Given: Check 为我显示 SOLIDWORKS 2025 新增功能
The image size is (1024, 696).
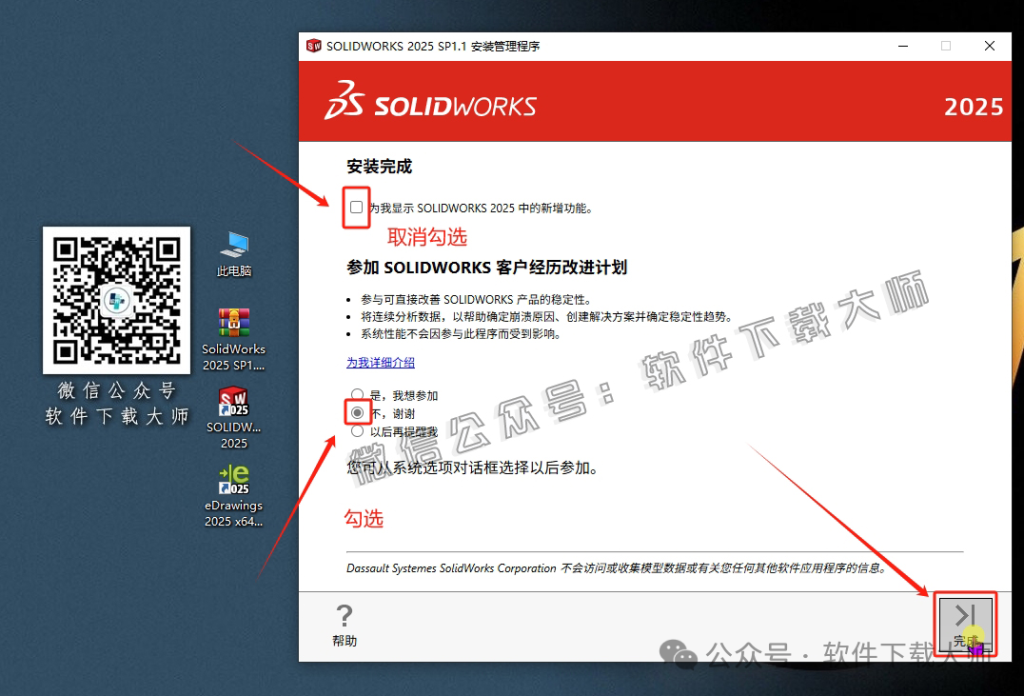Looking at the screenshot, I should [x=356, y=207].
